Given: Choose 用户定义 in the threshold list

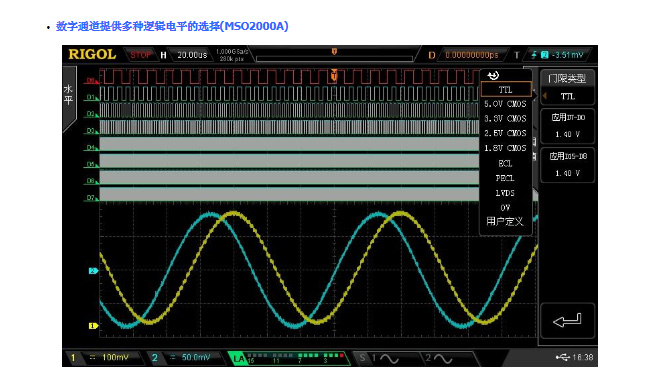Looking at the screenshot, I should [505, 222].
